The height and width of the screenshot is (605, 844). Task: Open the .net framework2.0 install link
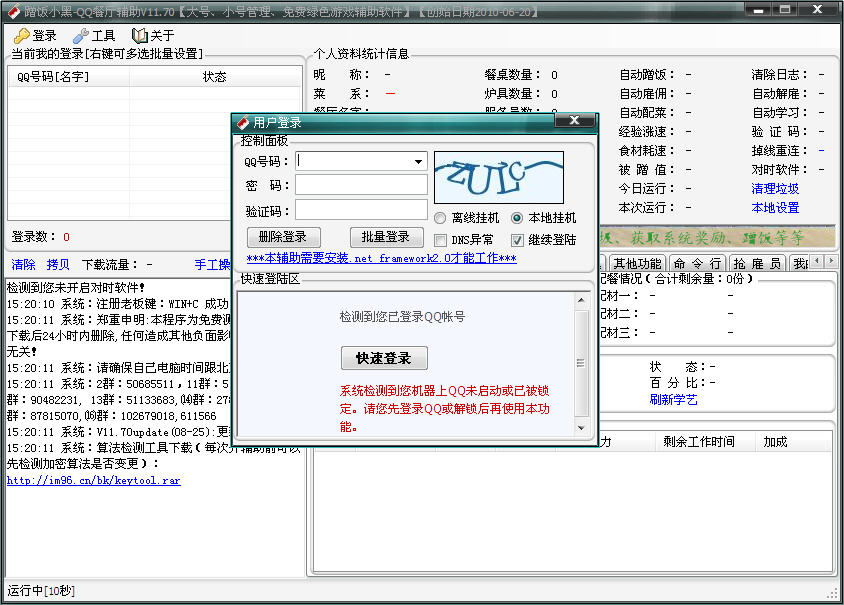pyautogui.click(x=381, y=258)
